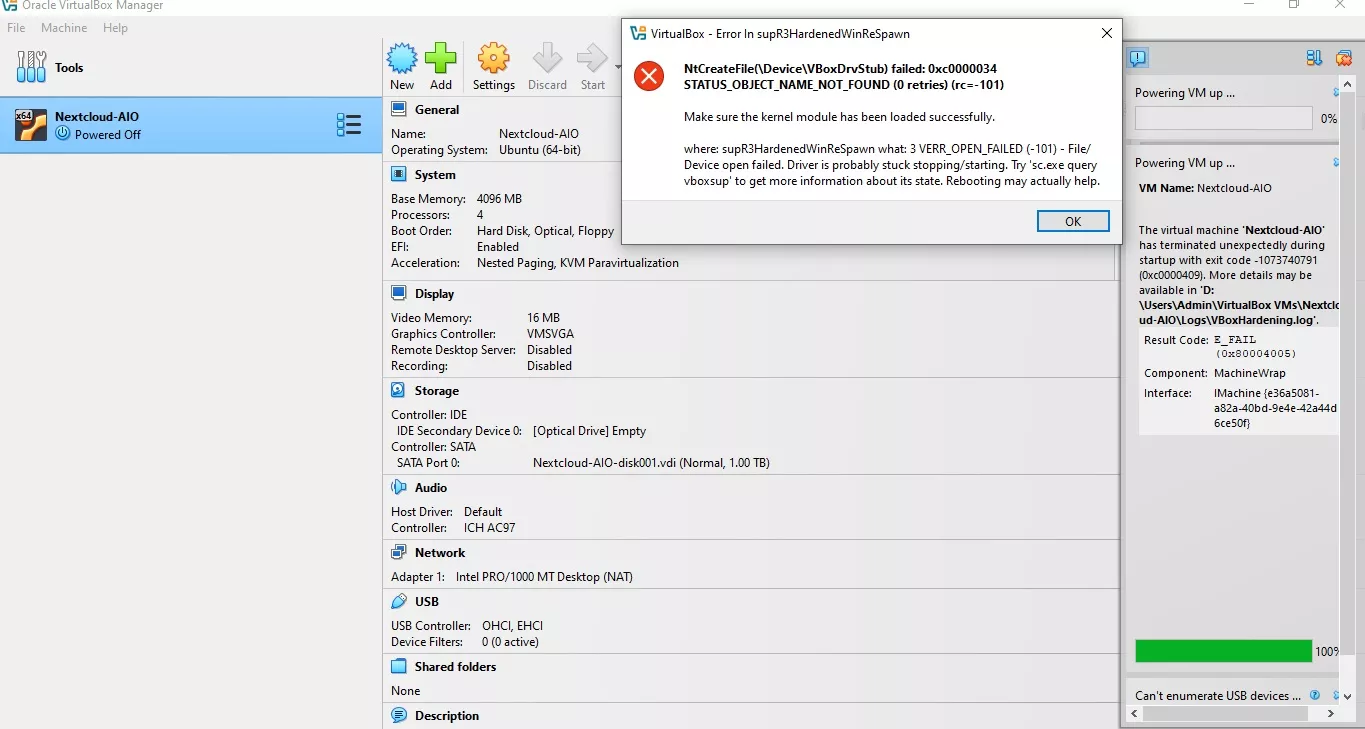Click the help icon on USB notification
The height and width of the screenshot is (729, 1365).
[x=1315, y=695]
